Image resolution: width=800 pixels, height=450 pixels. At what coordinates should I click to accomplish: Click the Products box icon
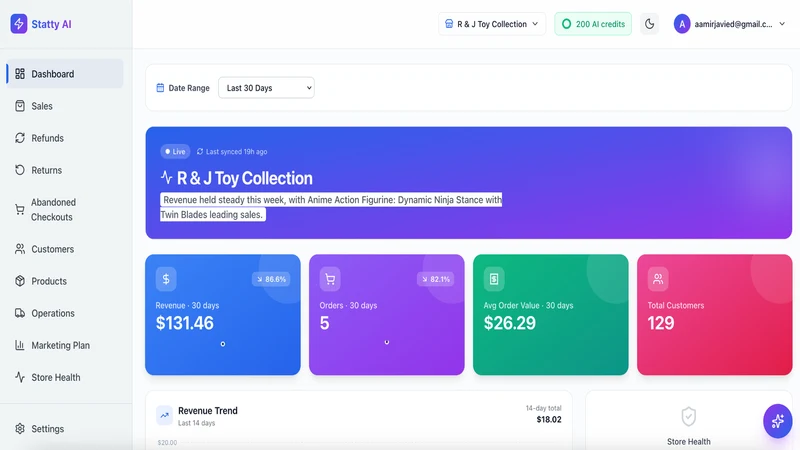coord(20,281)
